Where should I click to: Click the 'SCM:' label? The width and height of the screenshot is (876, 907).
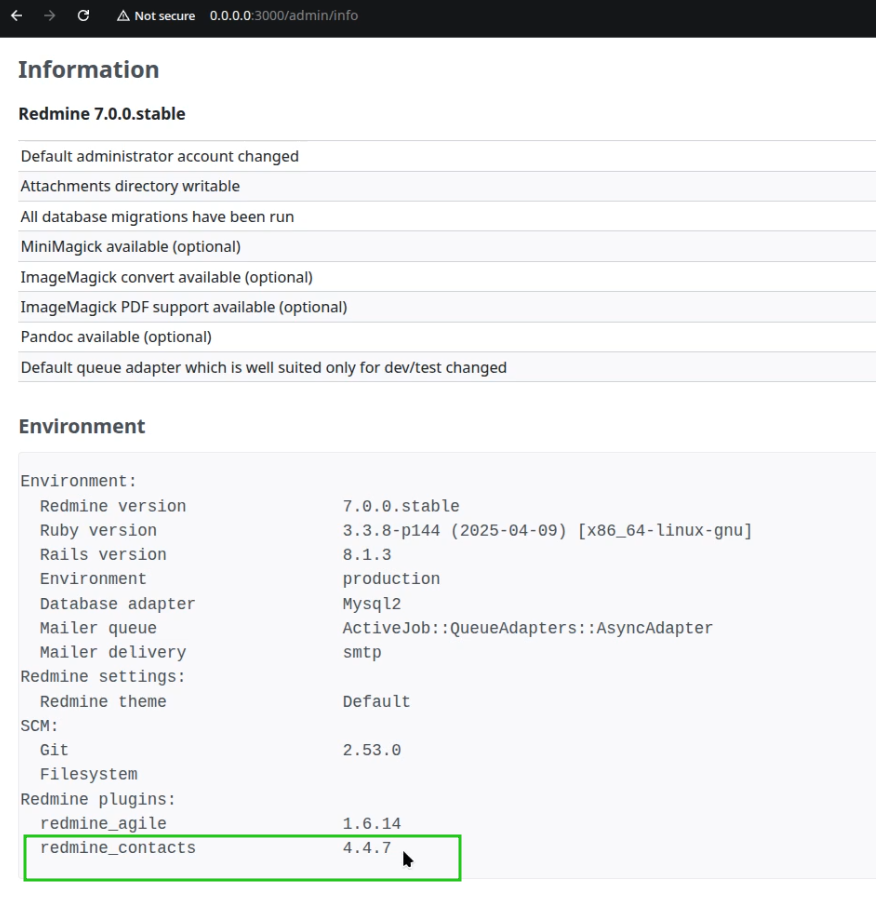[39, 726]
